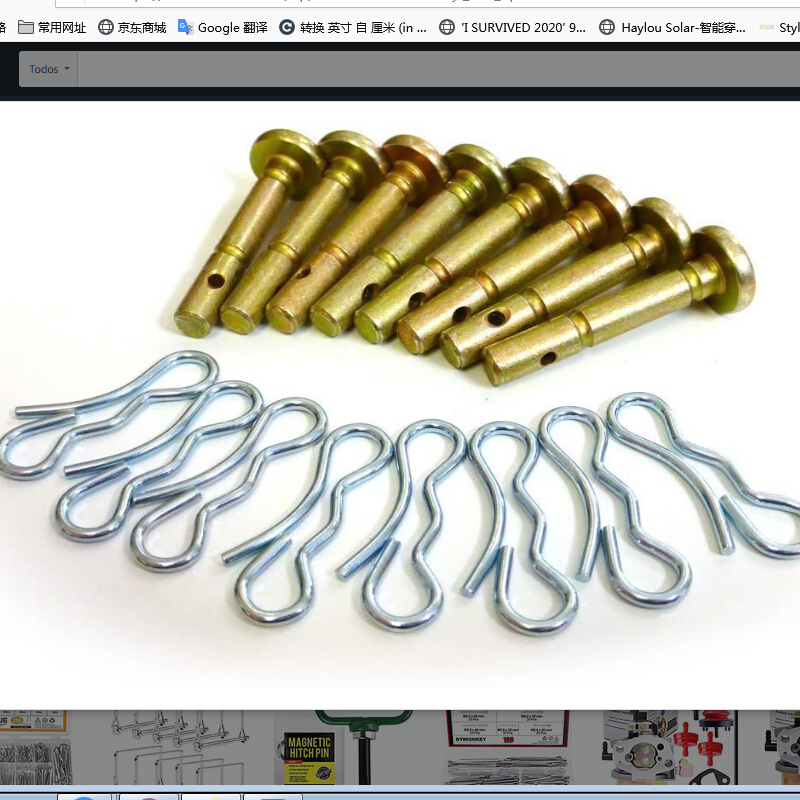
Task: Open the wire lock pins thumbnail
Action: coord(180,747)
